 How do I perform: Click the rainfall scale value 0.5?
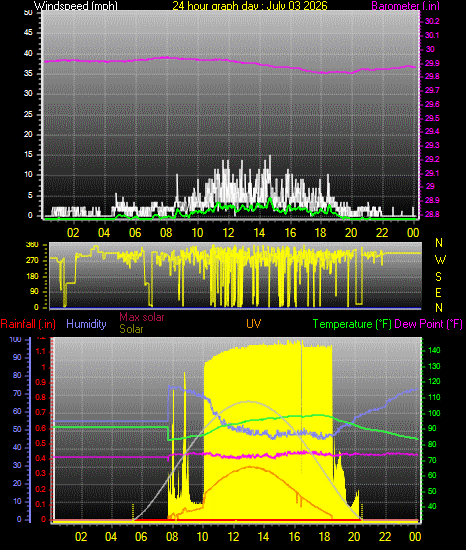coord(41,443)
